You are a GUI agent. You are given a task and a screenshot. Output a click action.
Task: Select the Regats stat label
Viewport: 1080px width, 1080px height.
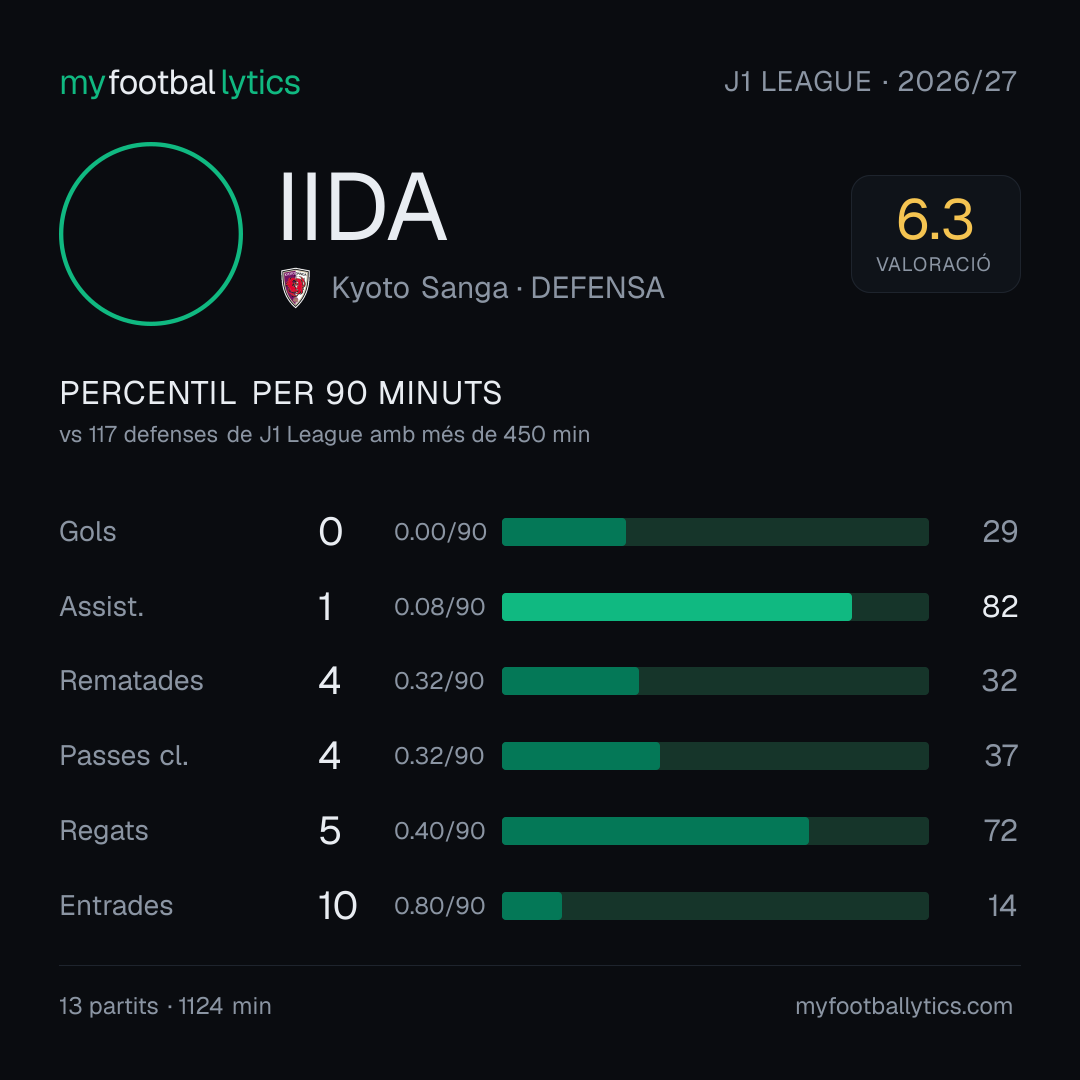pyautogui.click(x=104, y=831)
